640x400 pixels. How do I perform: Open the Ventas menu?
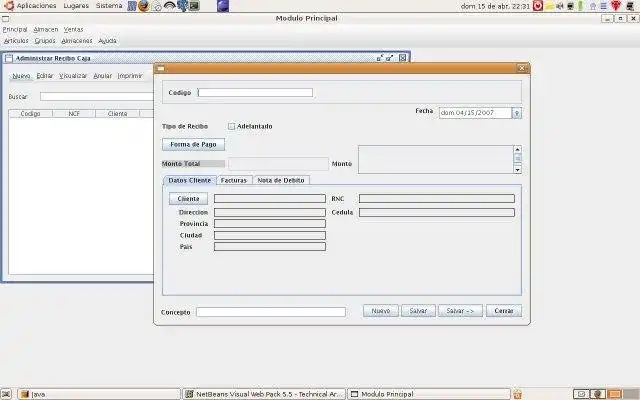tap(73, 29)
